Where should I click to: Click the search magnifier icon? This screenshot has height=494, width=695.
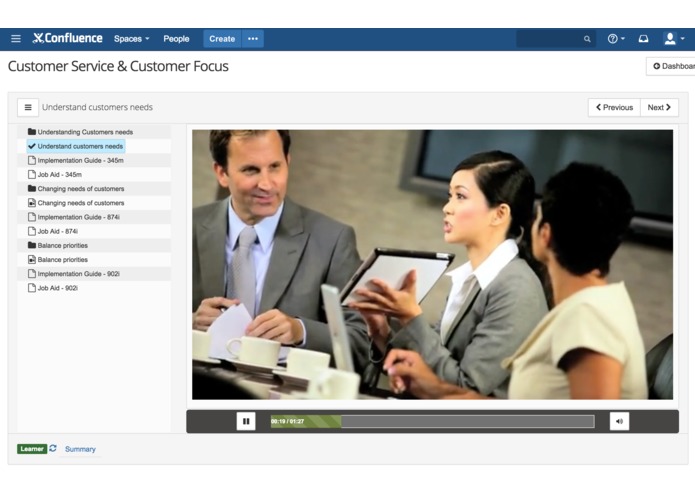pos(587,39)
